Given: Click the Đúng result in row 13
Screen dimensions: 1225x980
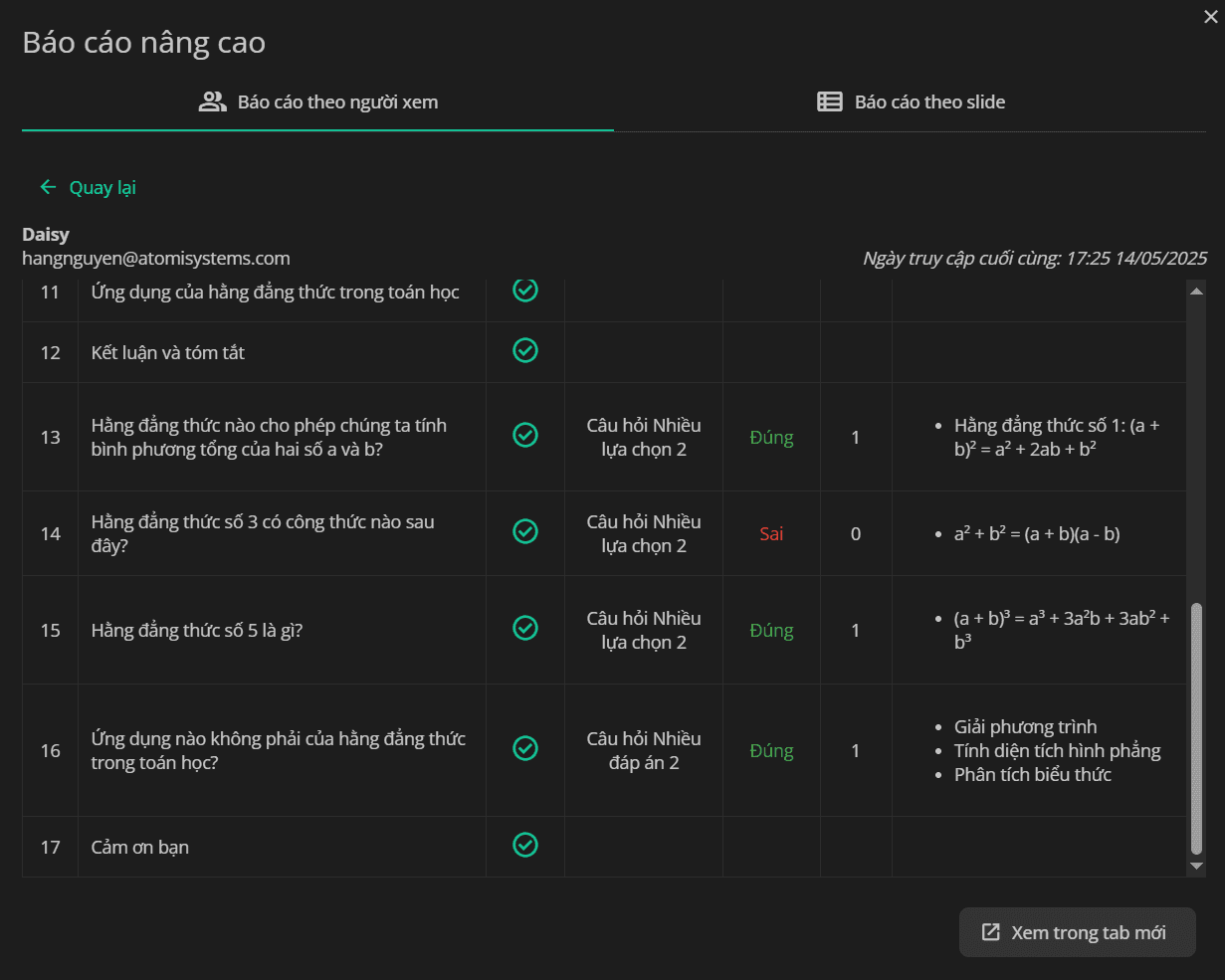Looking at the screenshot, I should pyautogui.click(x=771, y=437).
